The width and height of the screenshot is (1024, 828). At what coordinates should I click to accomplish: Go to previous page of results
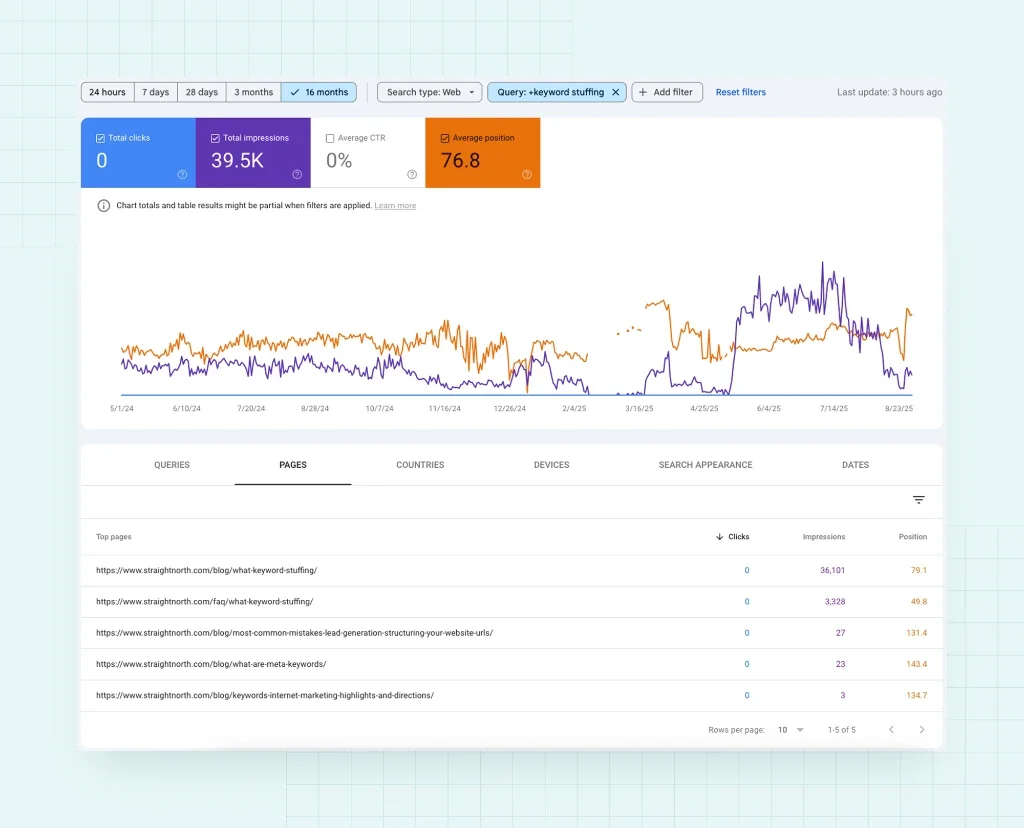click(891, 730)
